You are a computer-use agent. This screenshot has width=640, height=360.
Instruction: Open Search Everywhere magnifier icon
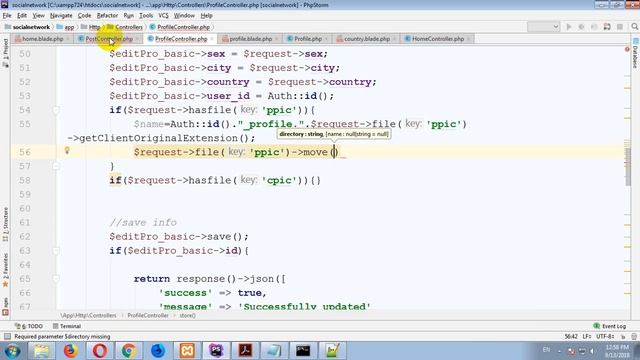click(x=634, y=27)
